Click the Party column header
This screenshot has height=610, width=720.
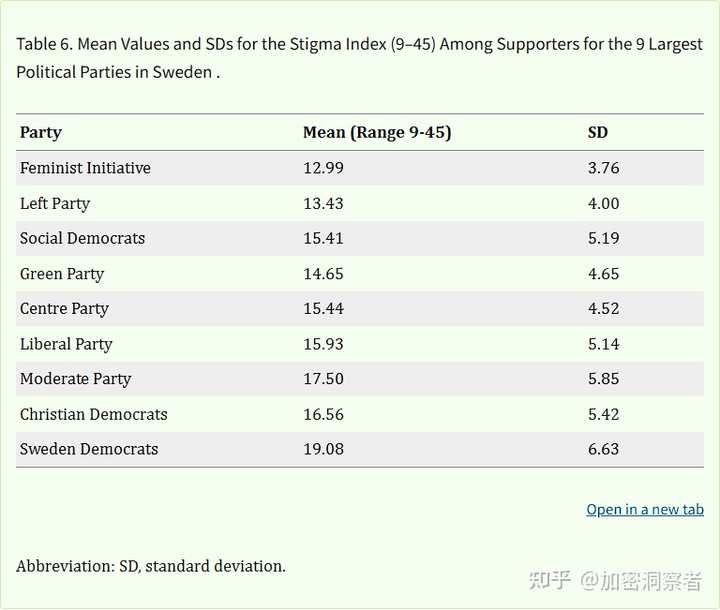(x=41, y=132)
